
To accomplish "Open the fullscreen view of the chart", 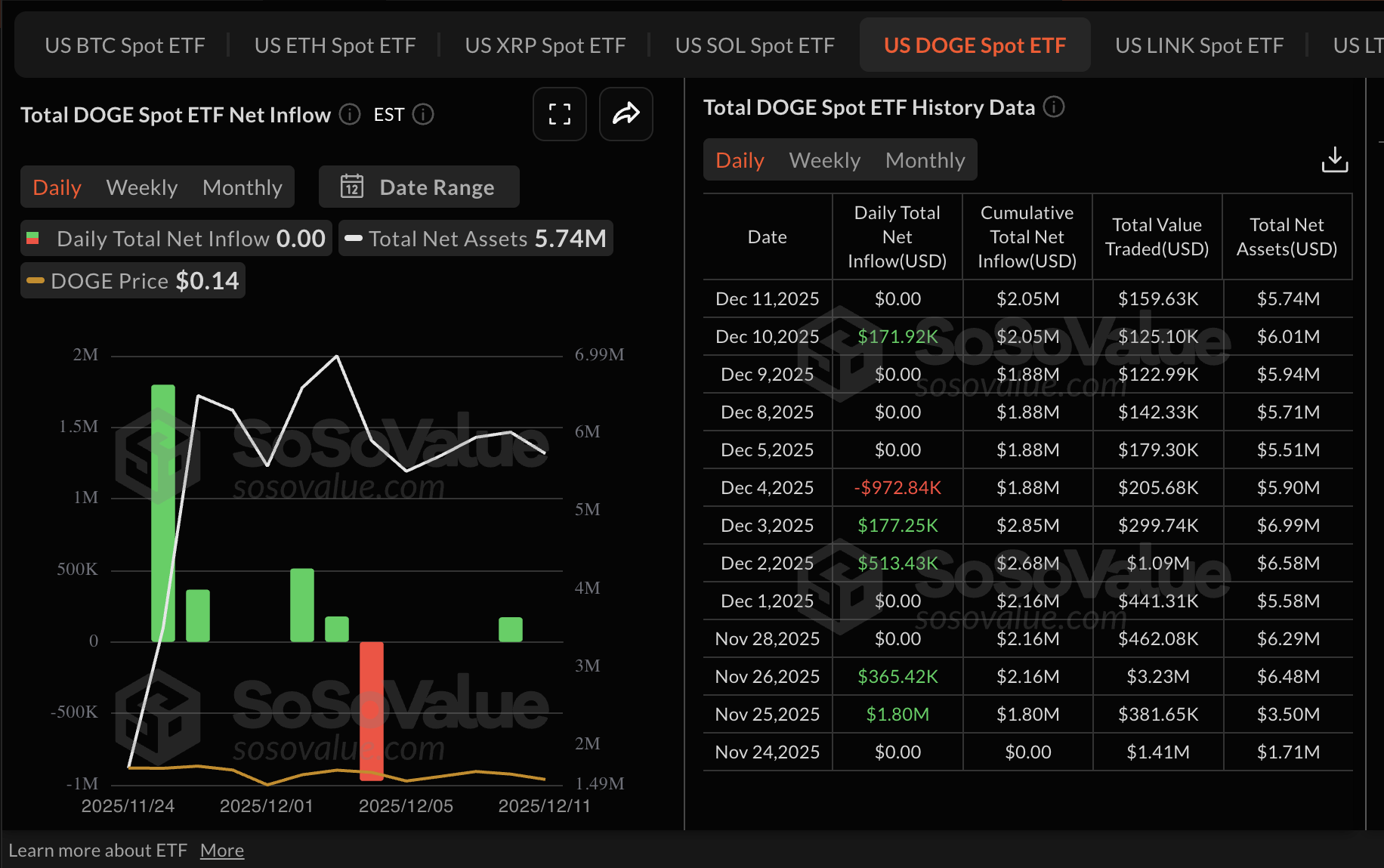I will point(559,114).
